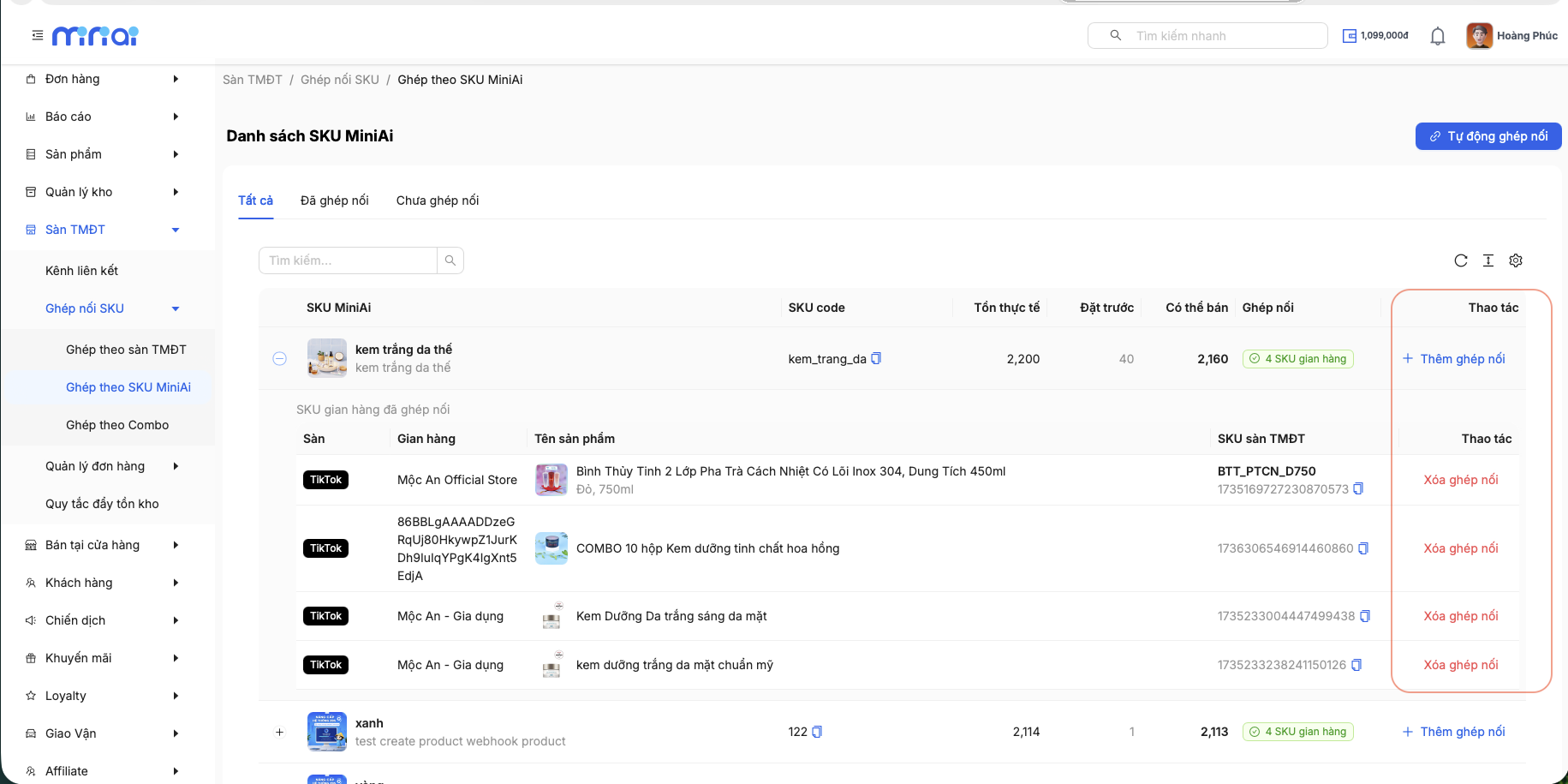Copy the SKU code kem_trang_da
Viewport: 1568px width, 784px height.
(x=876, y=358)
